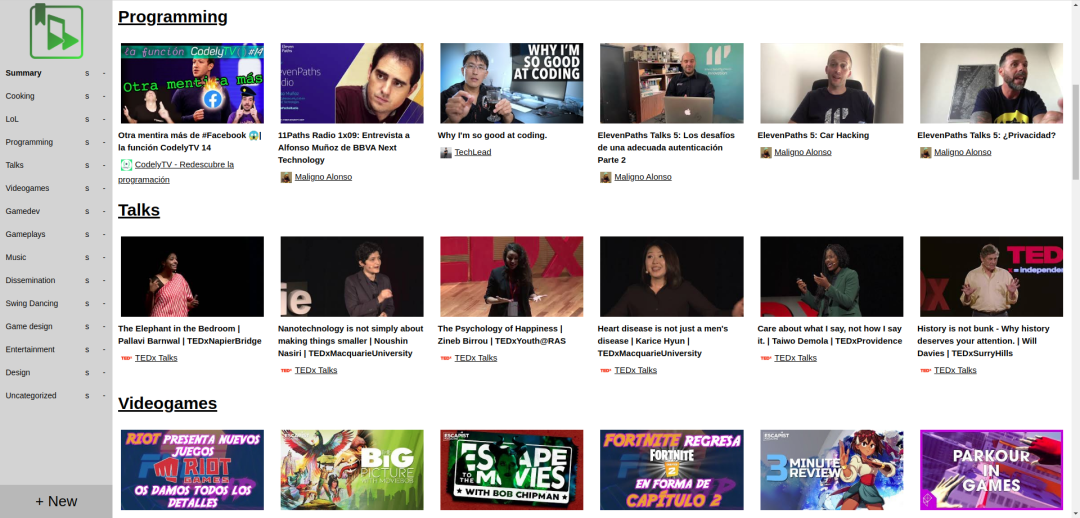Open TEDx Talks link under Zineb Birrou talk

[475, 358]
